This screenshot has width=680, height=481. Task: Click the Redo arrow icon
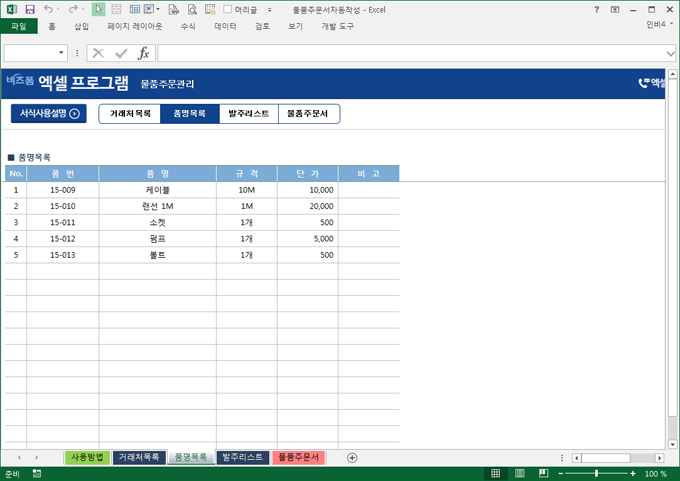pyautogui.click(x=73, y=9)
